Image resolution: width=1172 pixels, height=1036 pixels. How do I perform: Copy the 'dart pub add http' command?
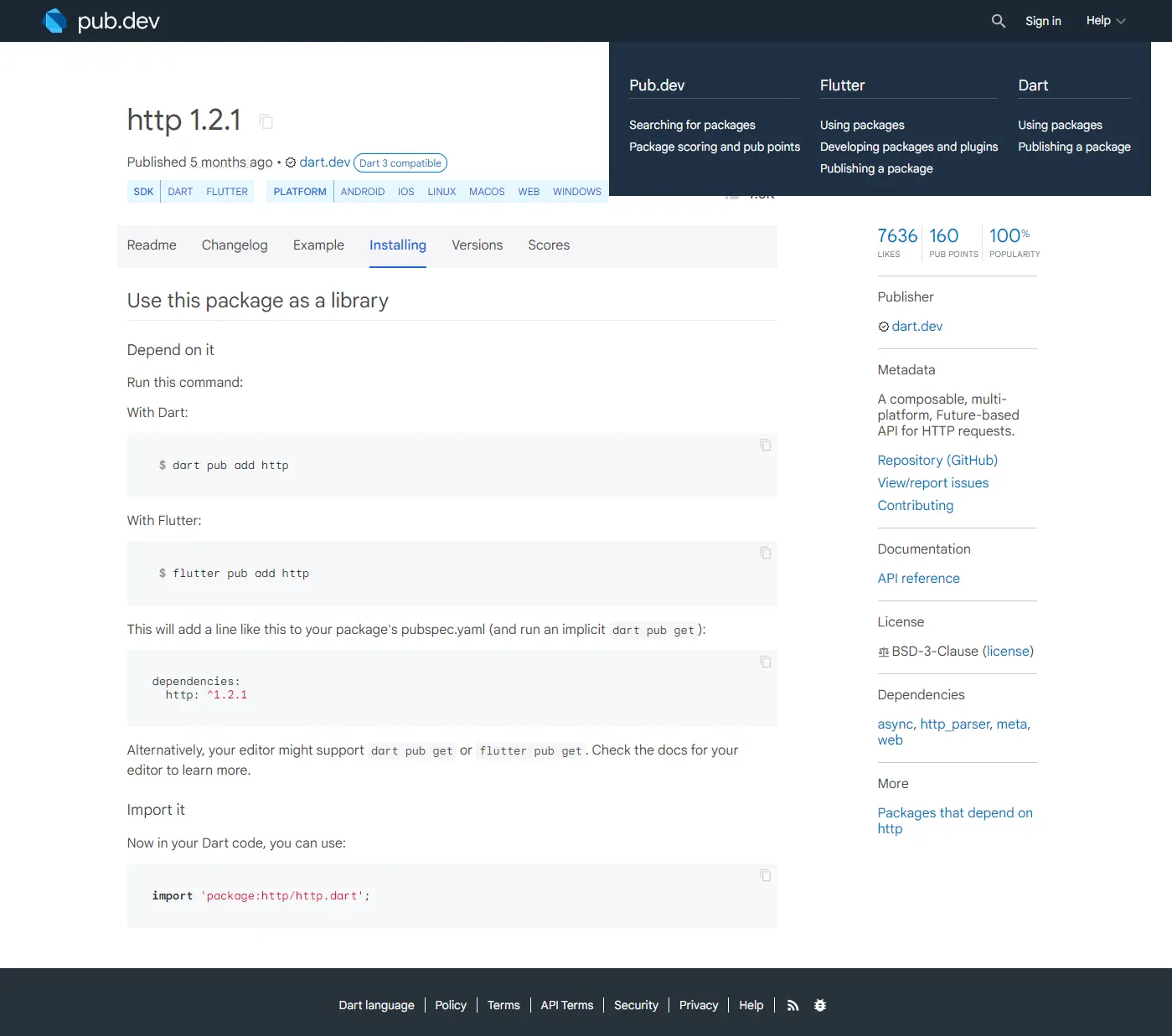pos(765,445)
